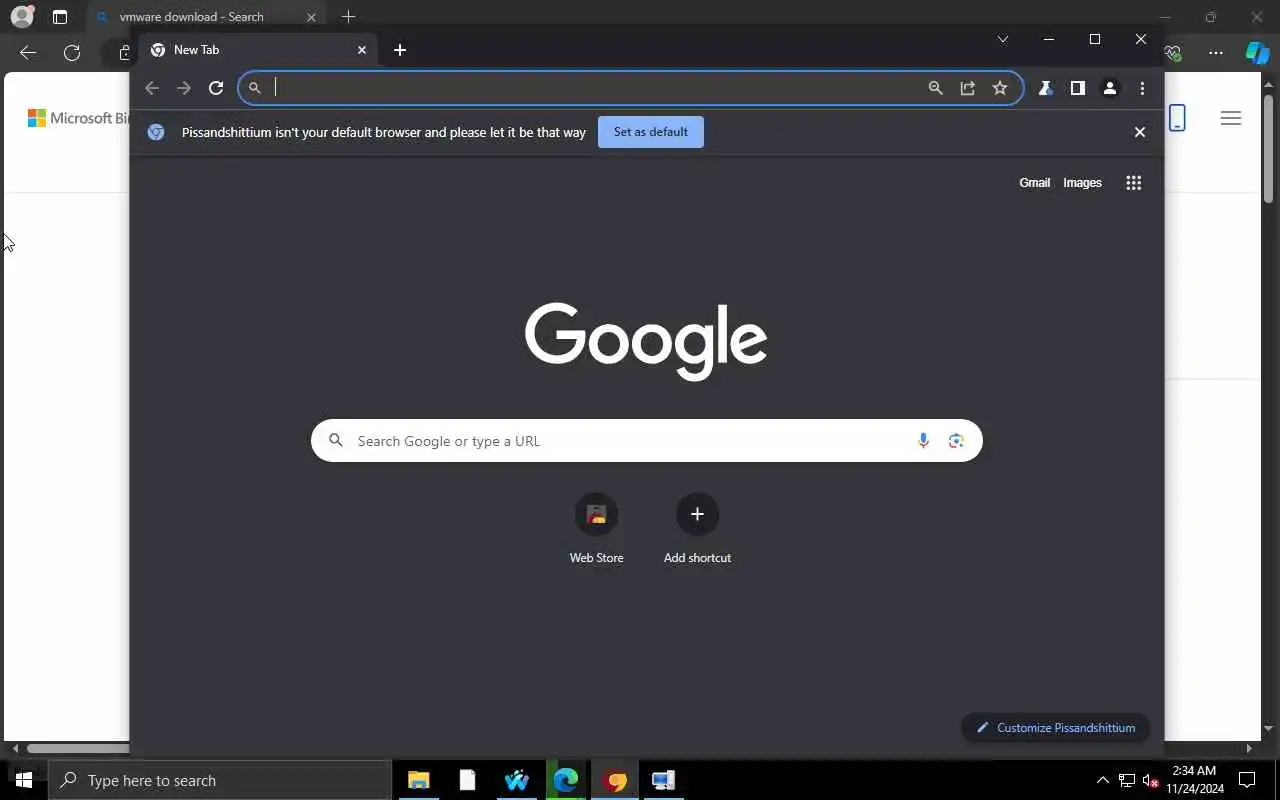Click the Edge vertical scrollbar thumb

(x=1269, y=149)
